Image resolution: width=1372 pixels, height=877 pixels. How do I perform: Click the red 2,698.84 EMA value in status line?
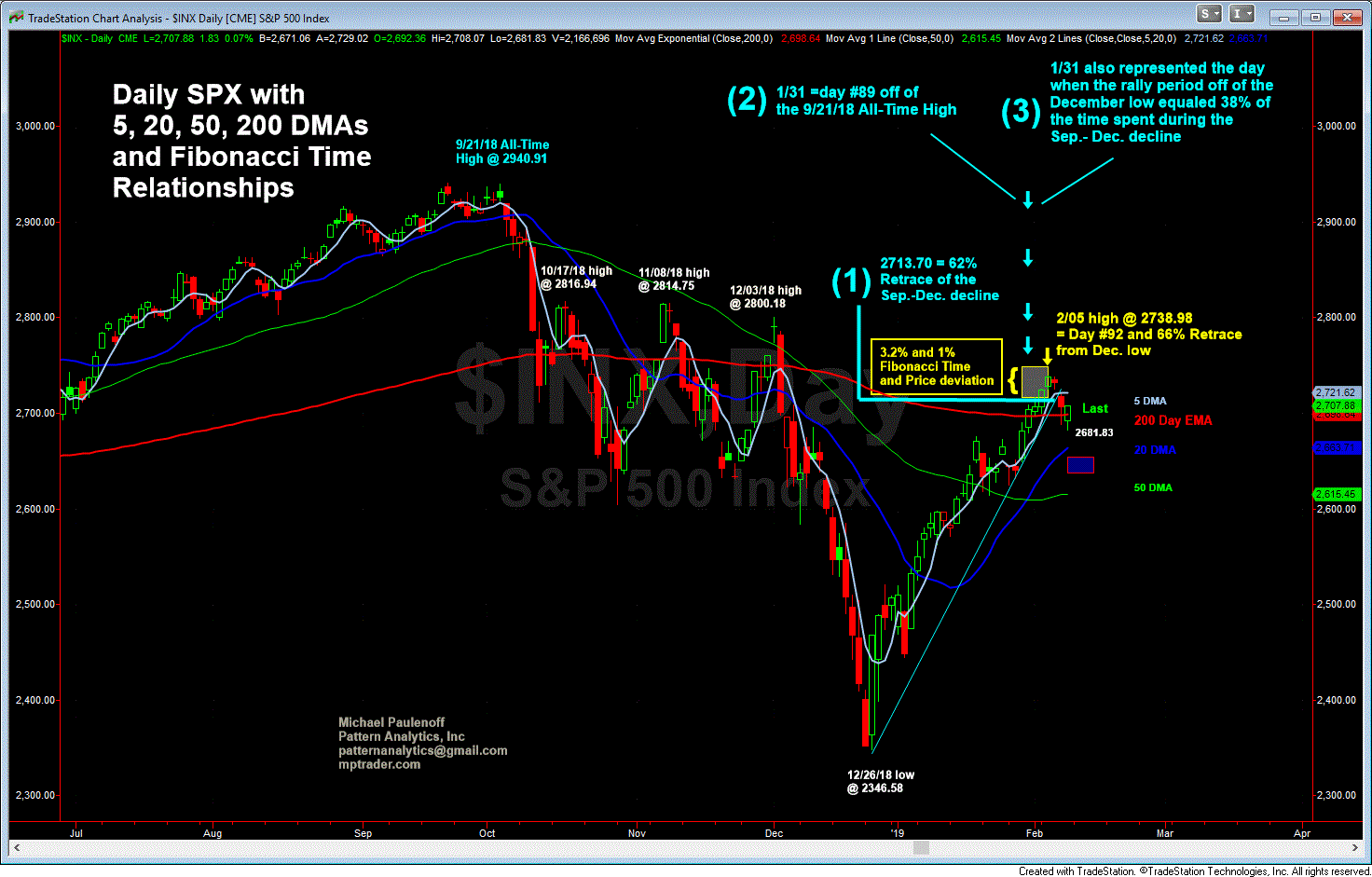(x=801, y=39)
